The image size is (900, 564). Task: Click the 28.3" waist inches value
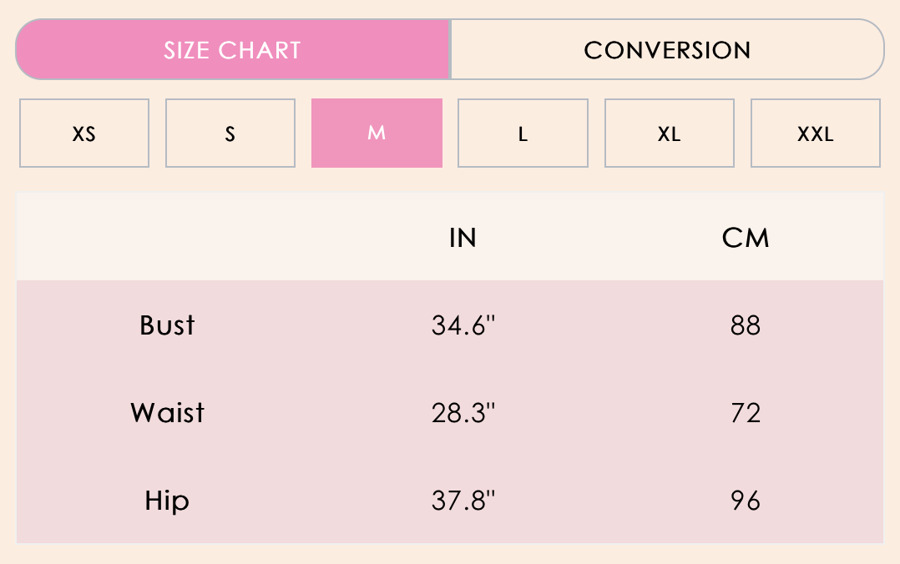click(463, 413)
